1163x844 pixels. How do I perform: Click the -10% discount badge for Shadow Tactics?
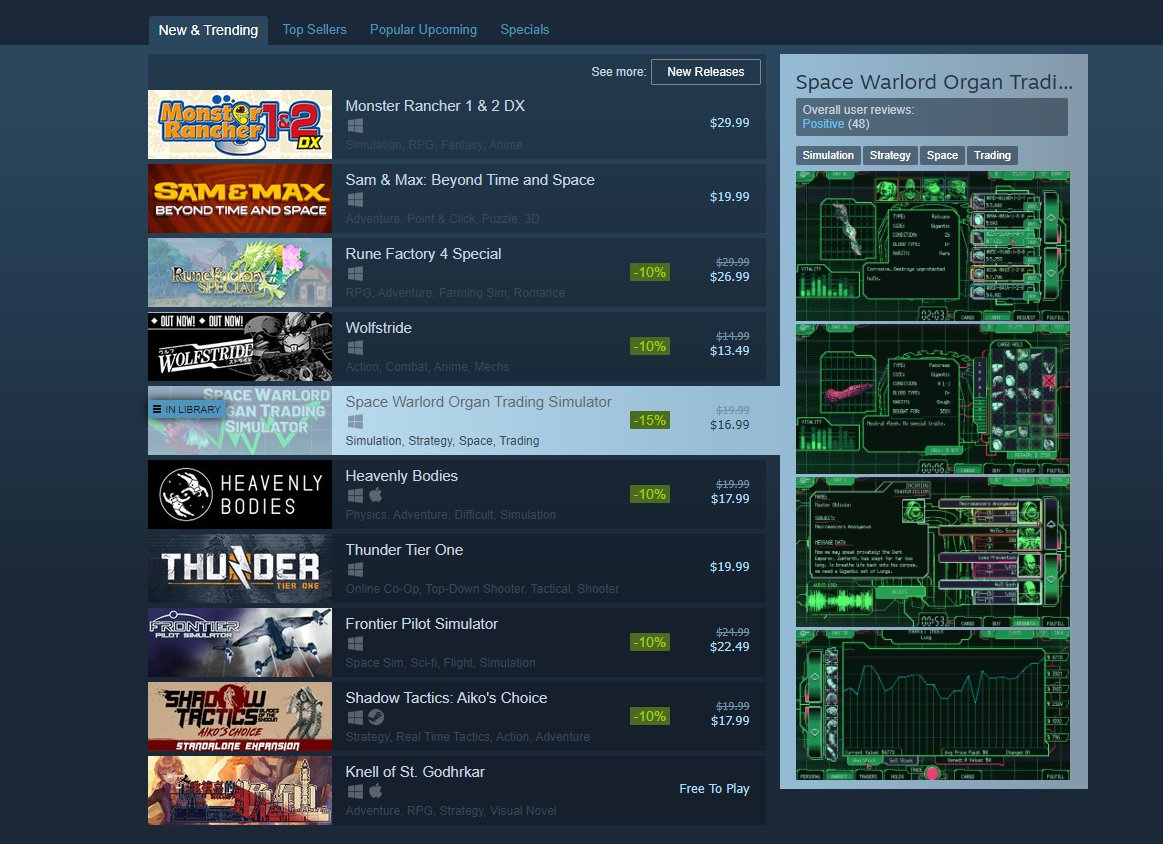(650, 716)
